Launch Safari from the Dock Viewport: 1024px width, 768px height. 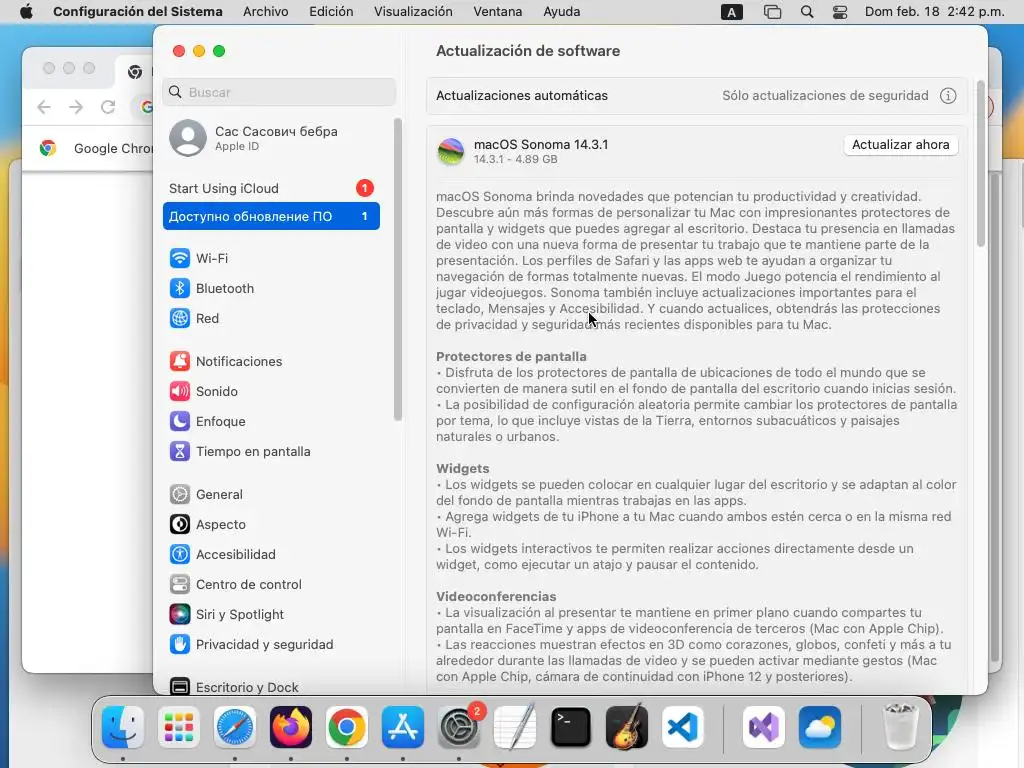point(235,727)
